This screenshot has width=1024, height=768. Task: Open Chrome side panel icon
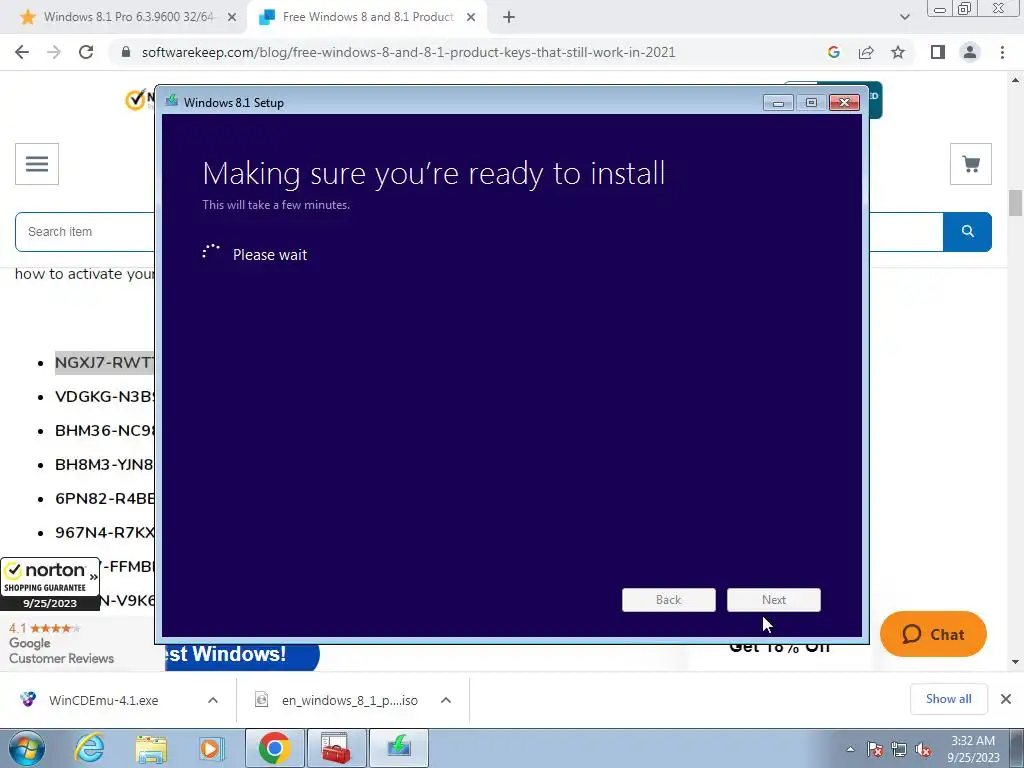coord(938,52)
